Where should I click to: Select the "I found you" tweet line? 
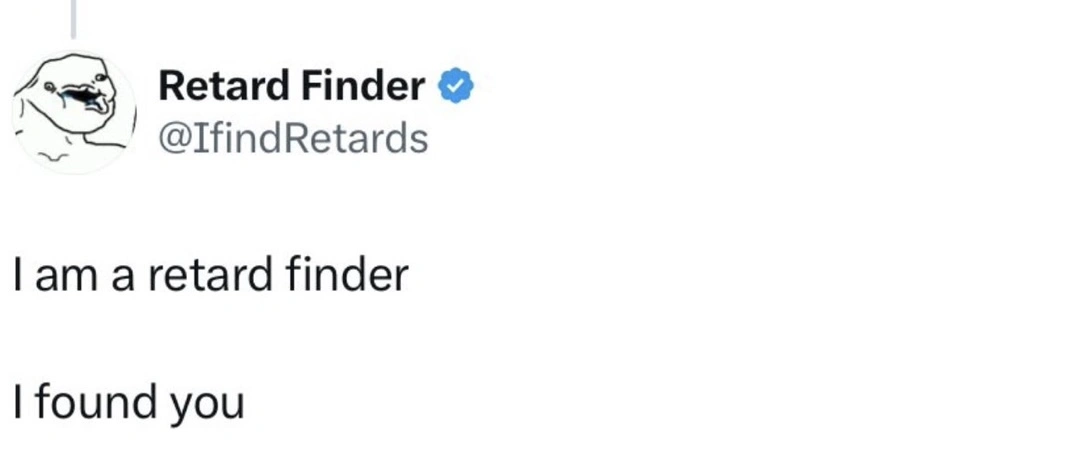(128, 402)
